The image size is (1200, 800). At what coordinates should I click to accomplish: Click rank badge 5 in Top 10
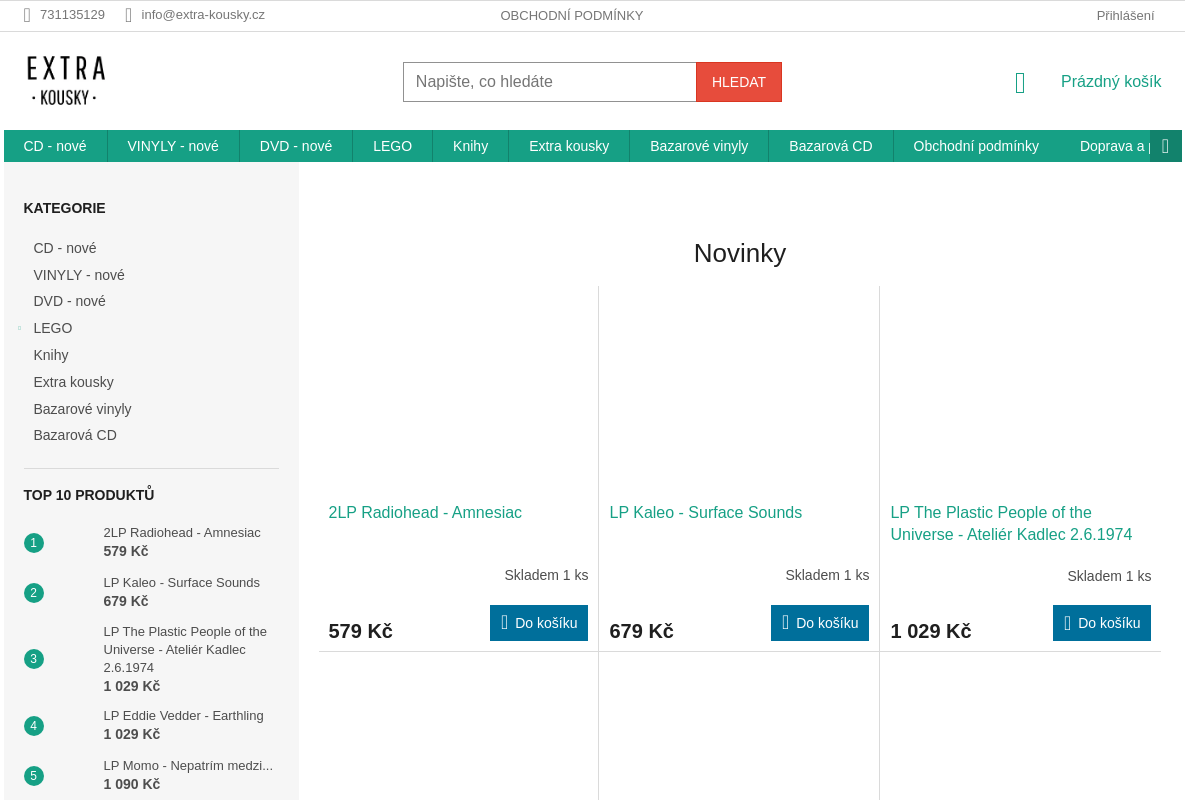[x=34, y=776]
